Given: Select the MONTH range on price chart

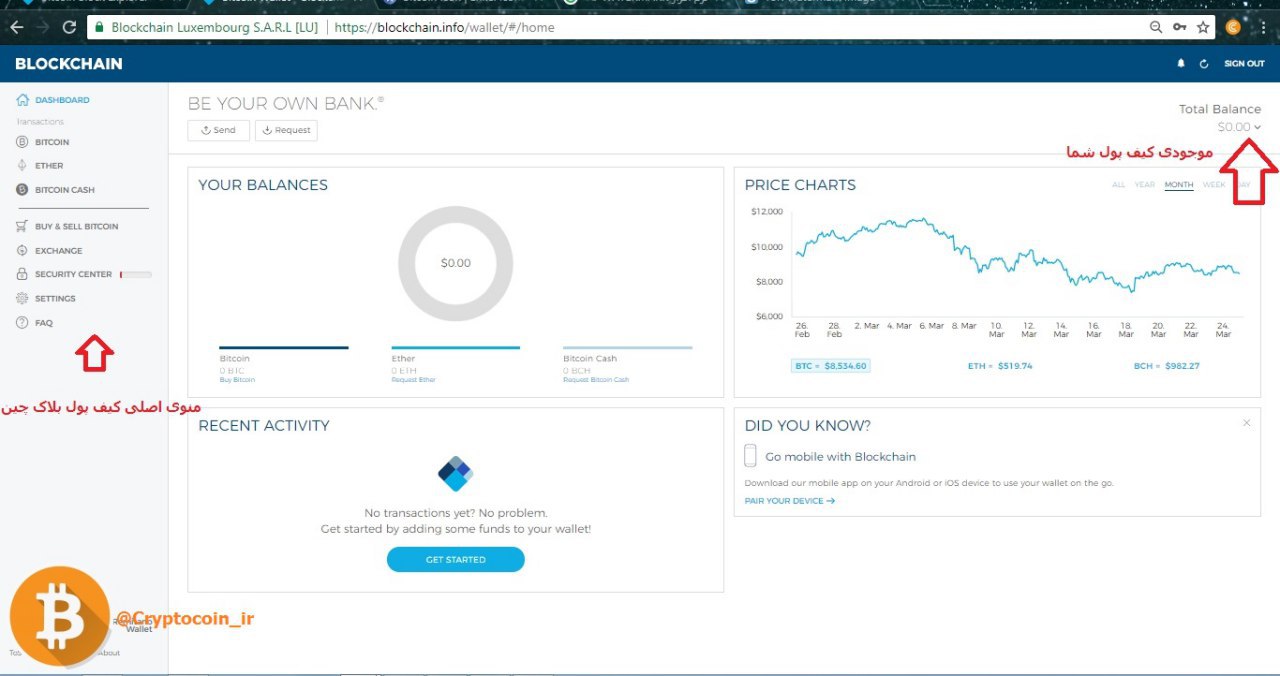Looking at the screenshot, I should (1179, 185).
